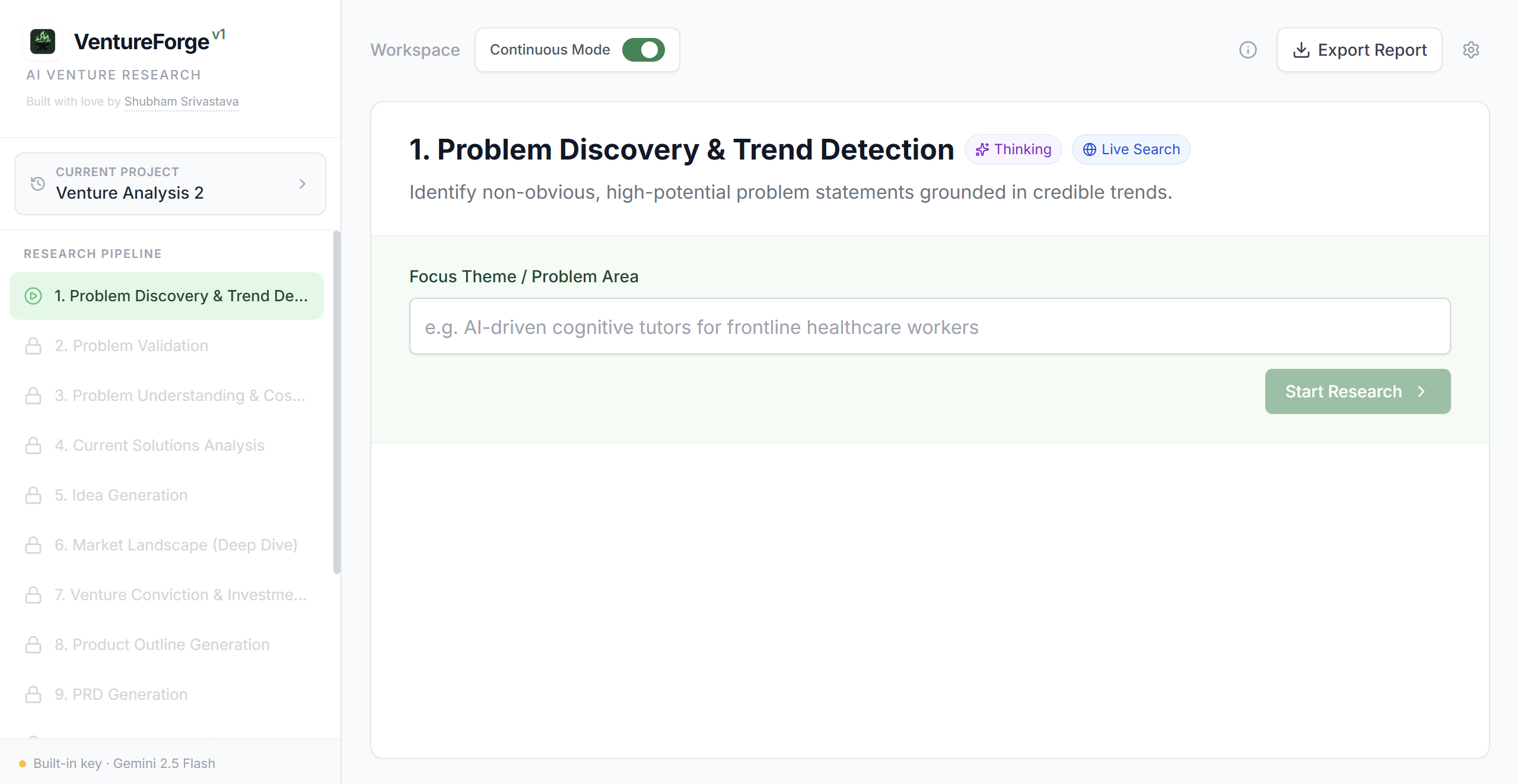Toggle Continuous Mode switch off
This screenshot has height=784, width=1518.
click(x=643, y=50)
